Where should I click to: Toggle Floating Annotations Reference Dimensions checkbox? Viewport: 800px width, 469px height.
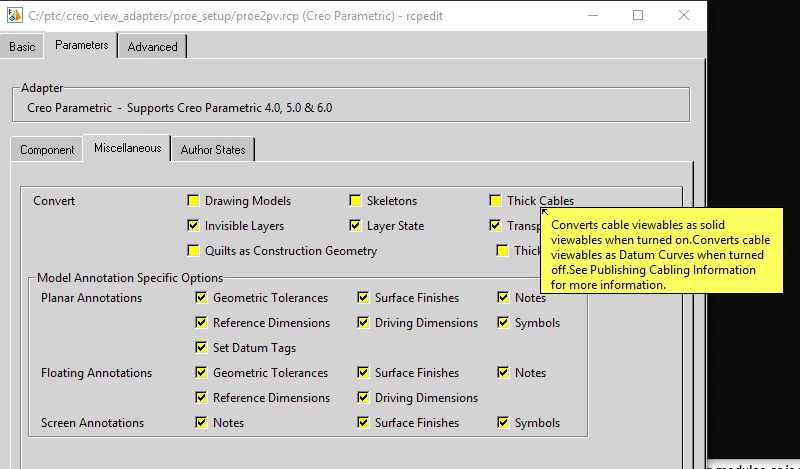click(202, 398)
